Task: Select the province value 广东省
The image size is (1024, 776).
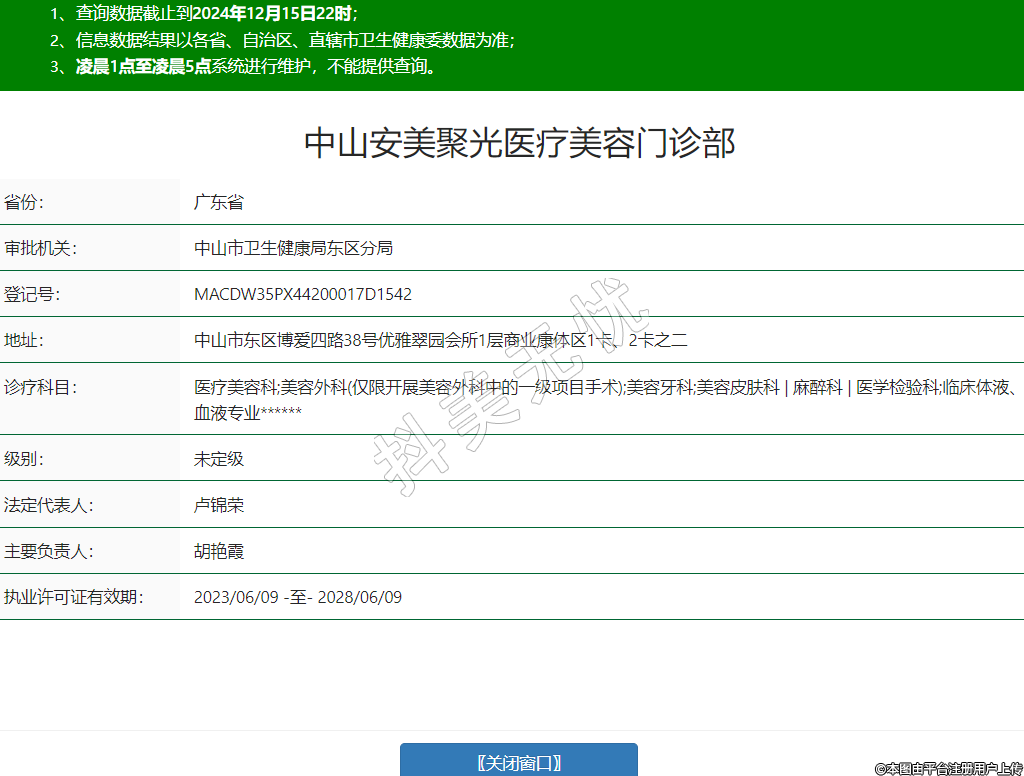Action: coord(219,202)
